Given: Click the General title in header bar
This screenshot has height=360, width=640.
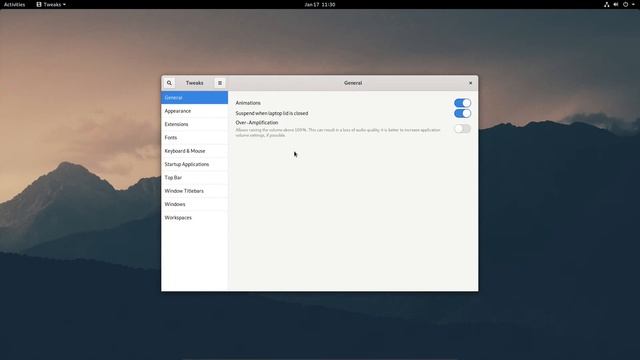Looking at the screenshot, I should [x=353, y=83].
